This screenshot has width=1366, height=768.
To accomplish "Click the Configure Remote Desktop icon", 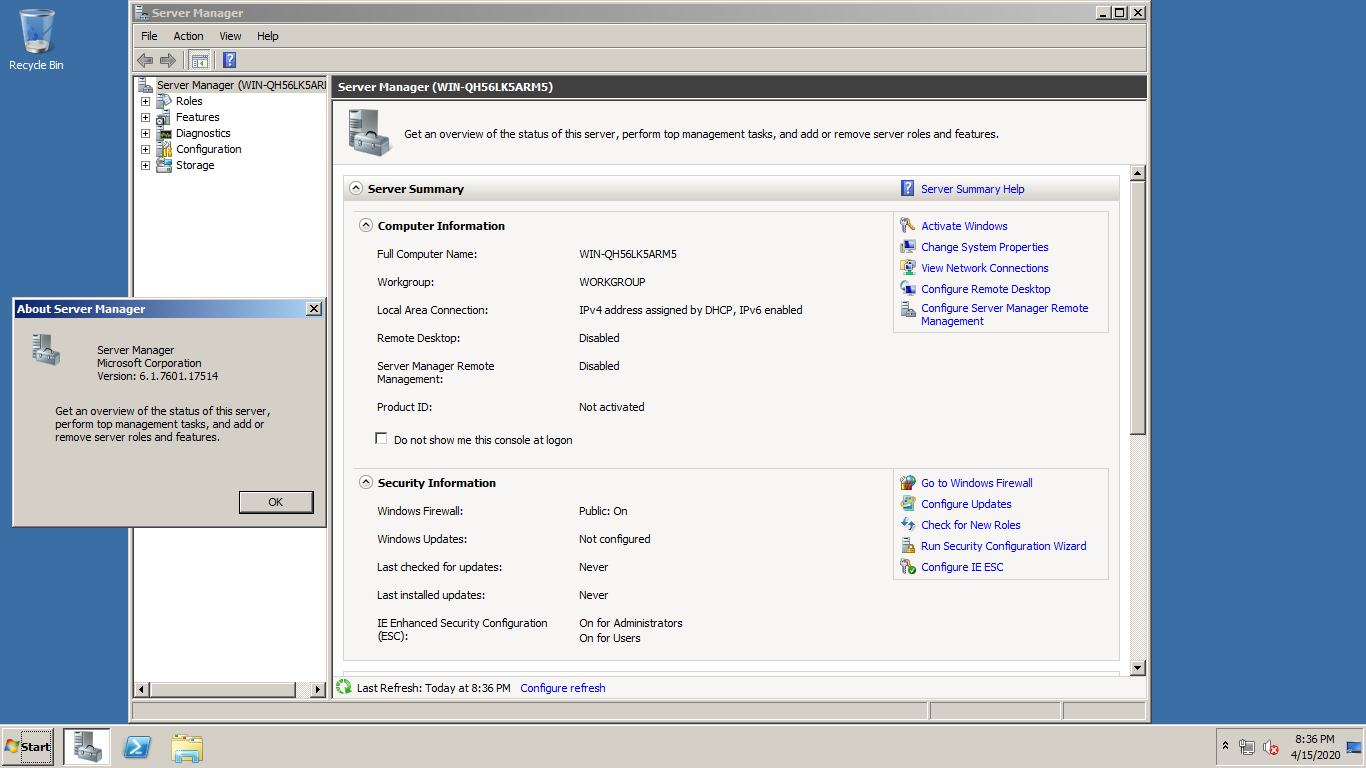I will [908, 289].
